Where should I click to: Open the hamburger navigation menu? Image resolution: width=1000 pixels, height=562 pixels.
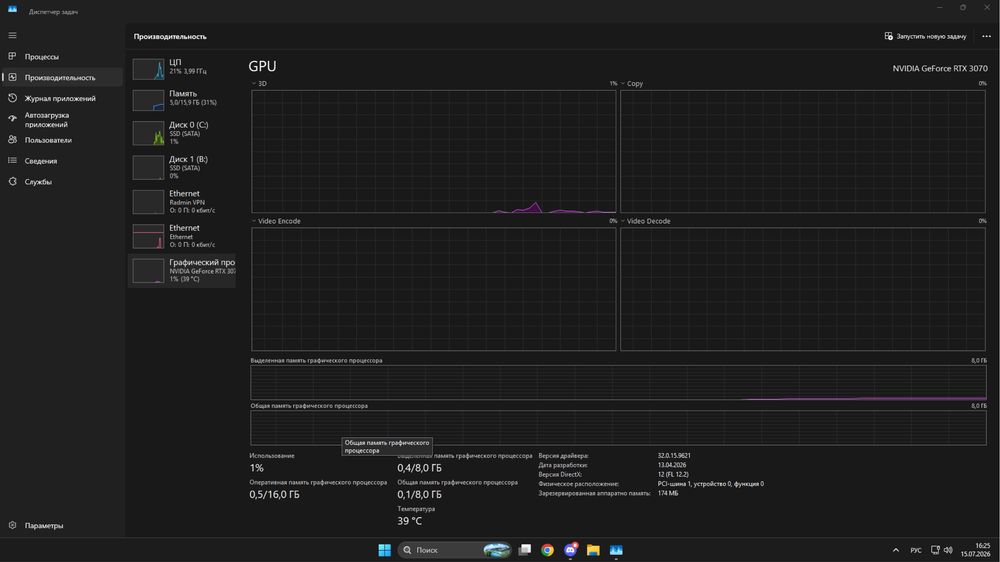pyautogui.click(x=12, y=36)
